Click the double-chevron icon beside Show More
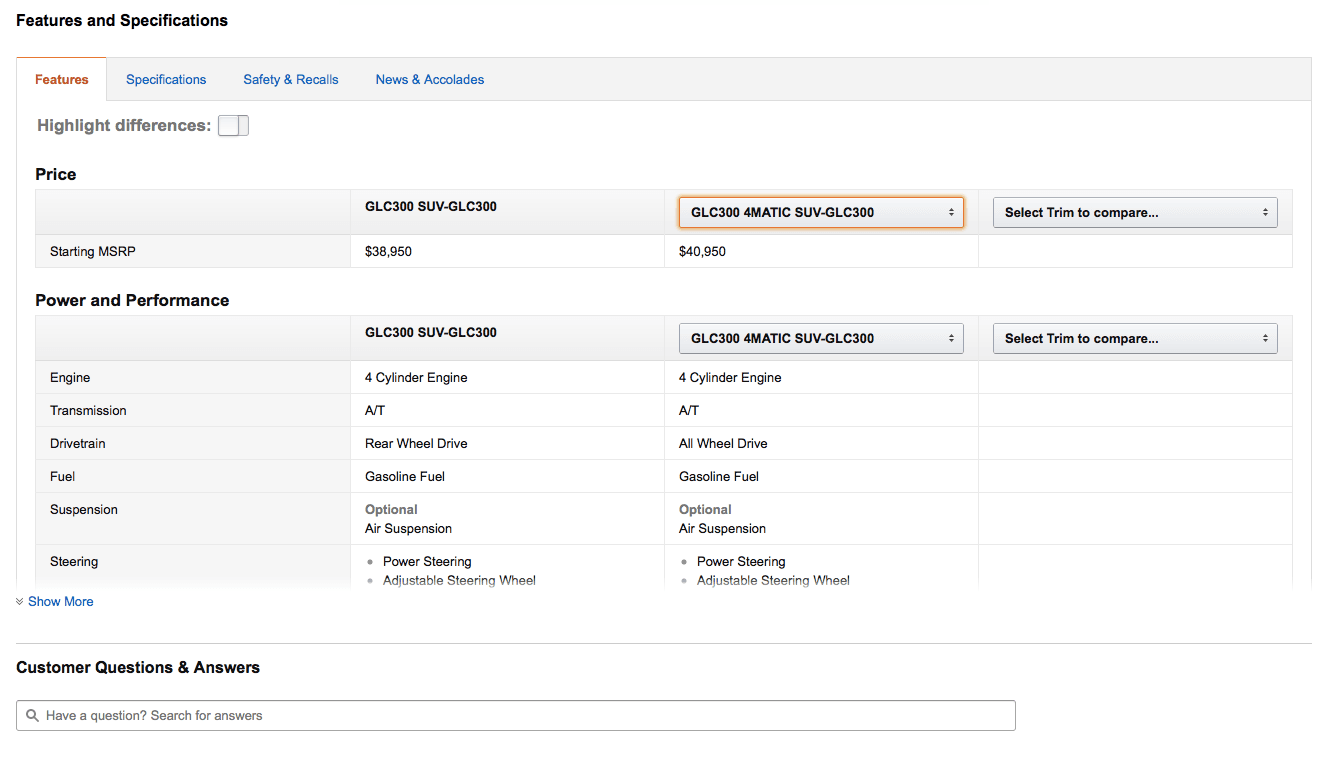 pyautogui.click(x=20, y=602)
